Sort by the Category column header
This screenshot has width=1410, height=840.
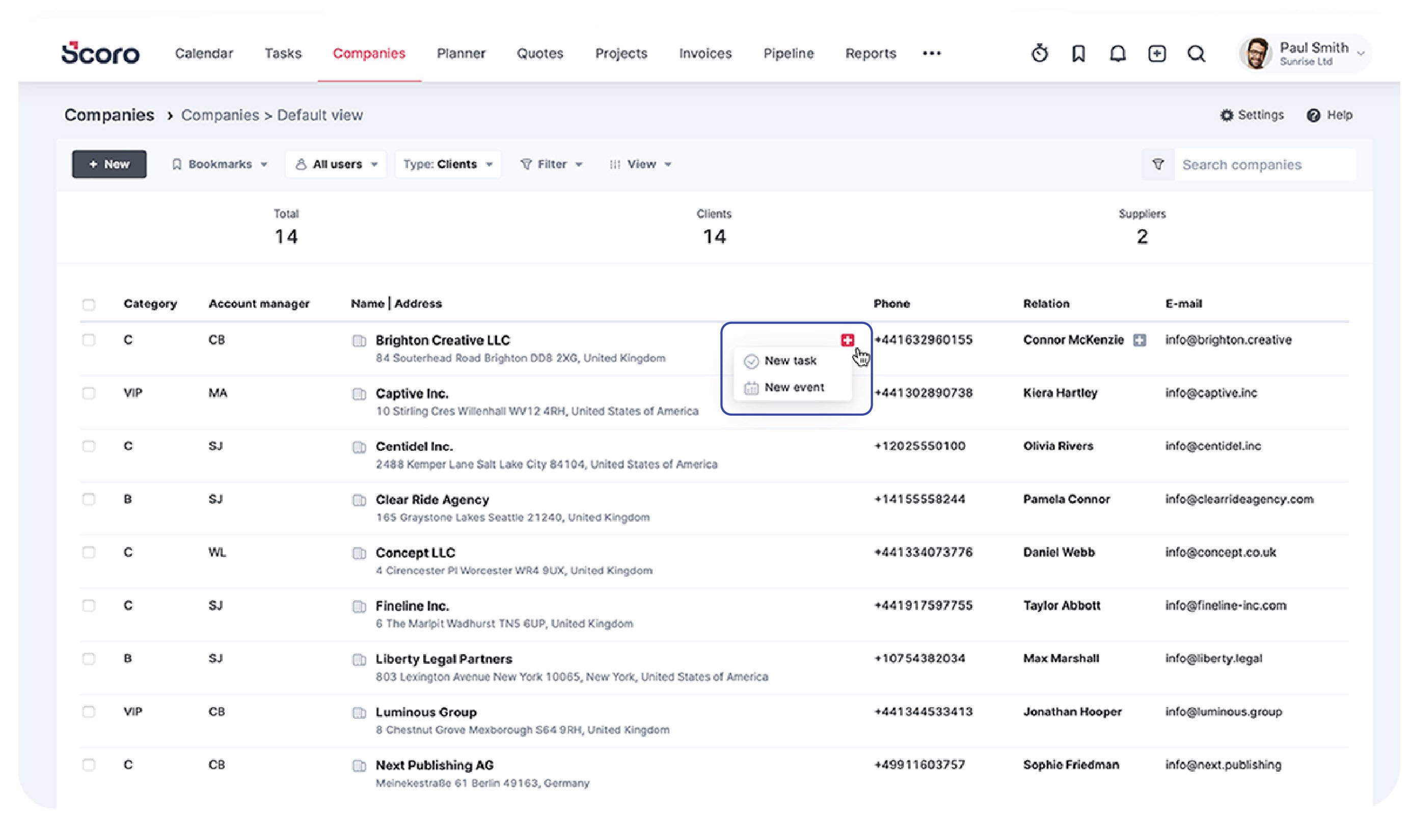(151, 305)
